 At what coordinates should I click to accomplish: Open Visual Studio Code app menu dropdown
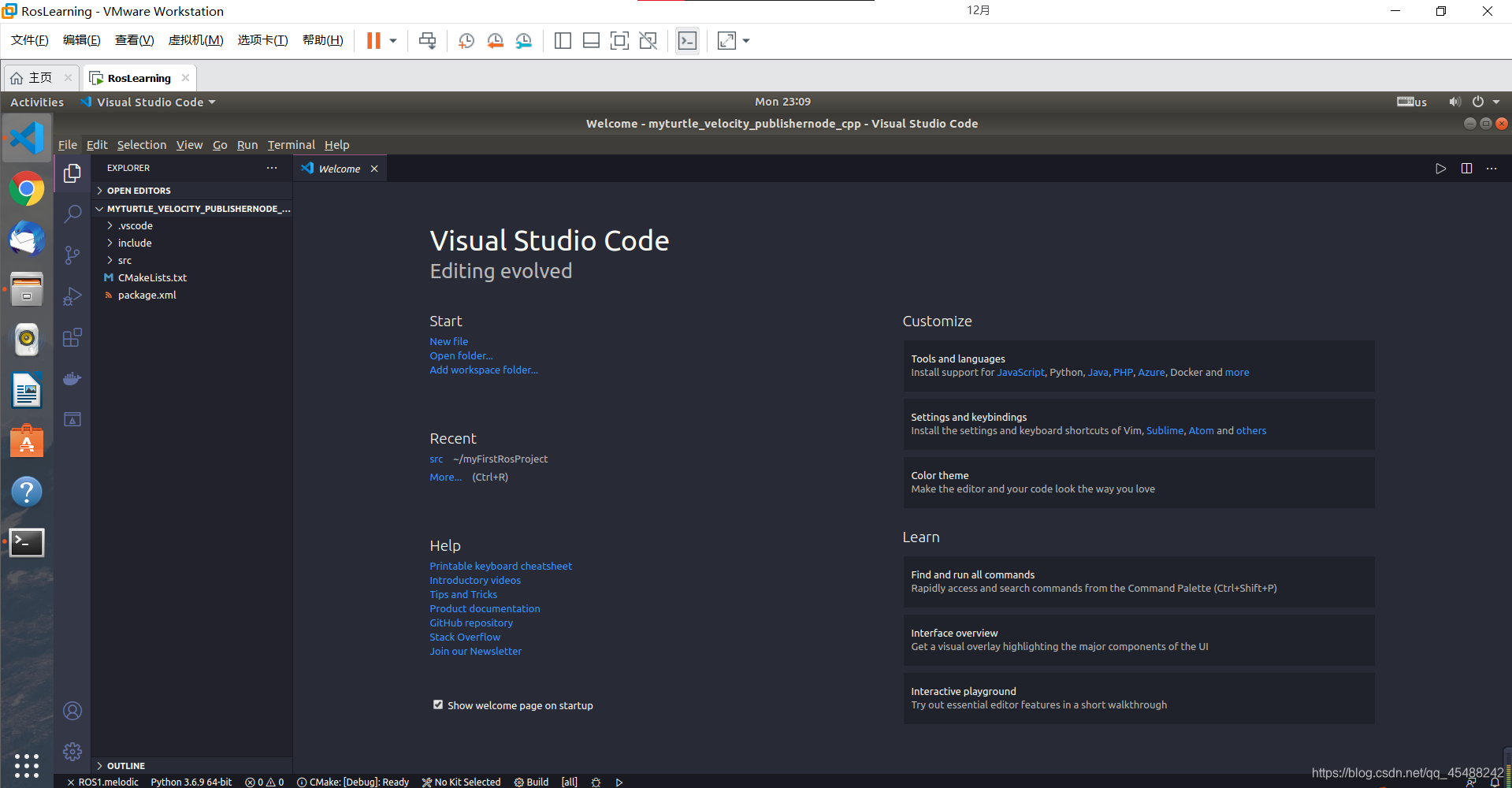point(148,102)
